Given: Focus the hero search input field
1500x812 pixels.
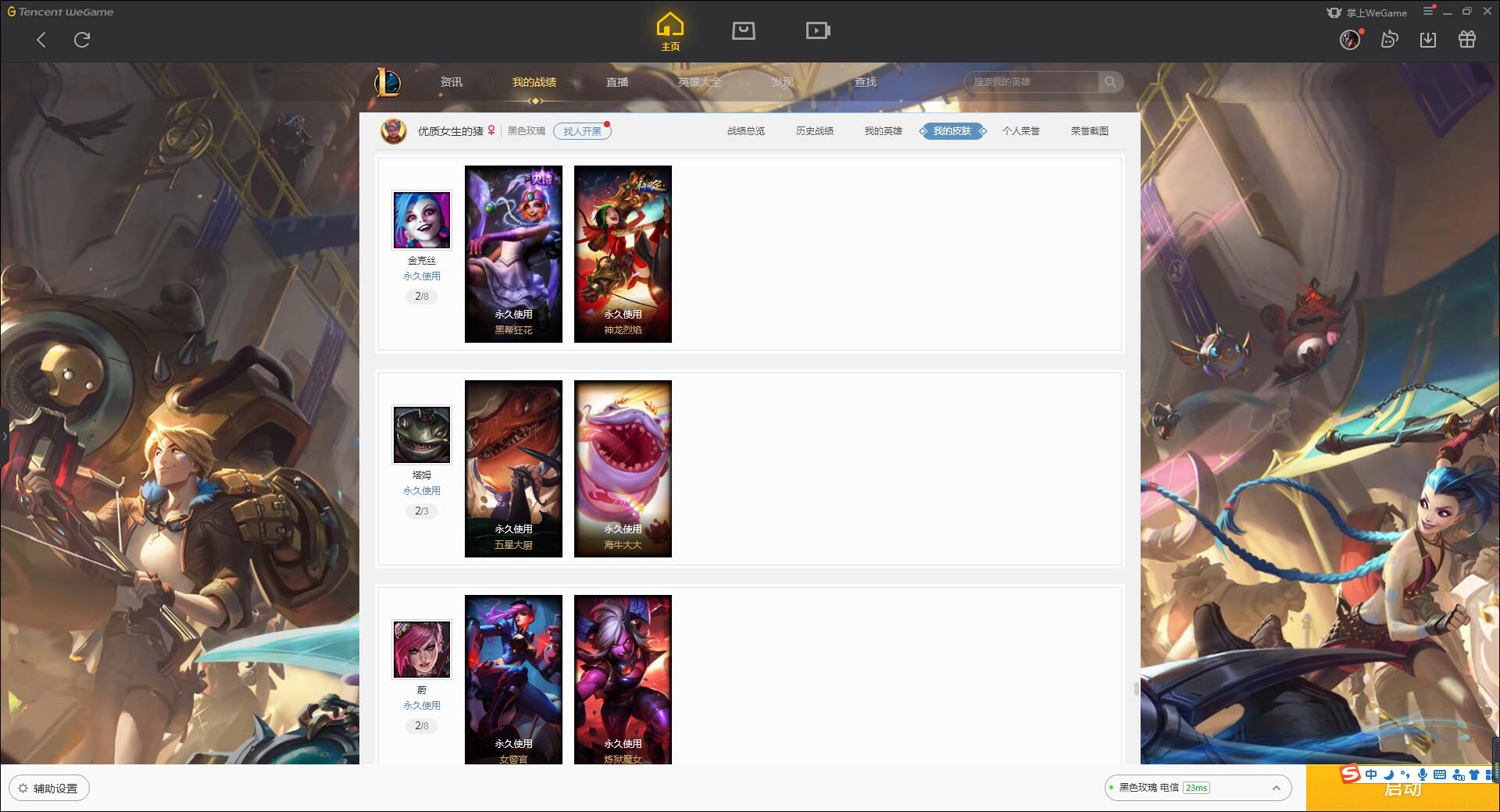Looking at the screenshot, I should point(1031,82).
